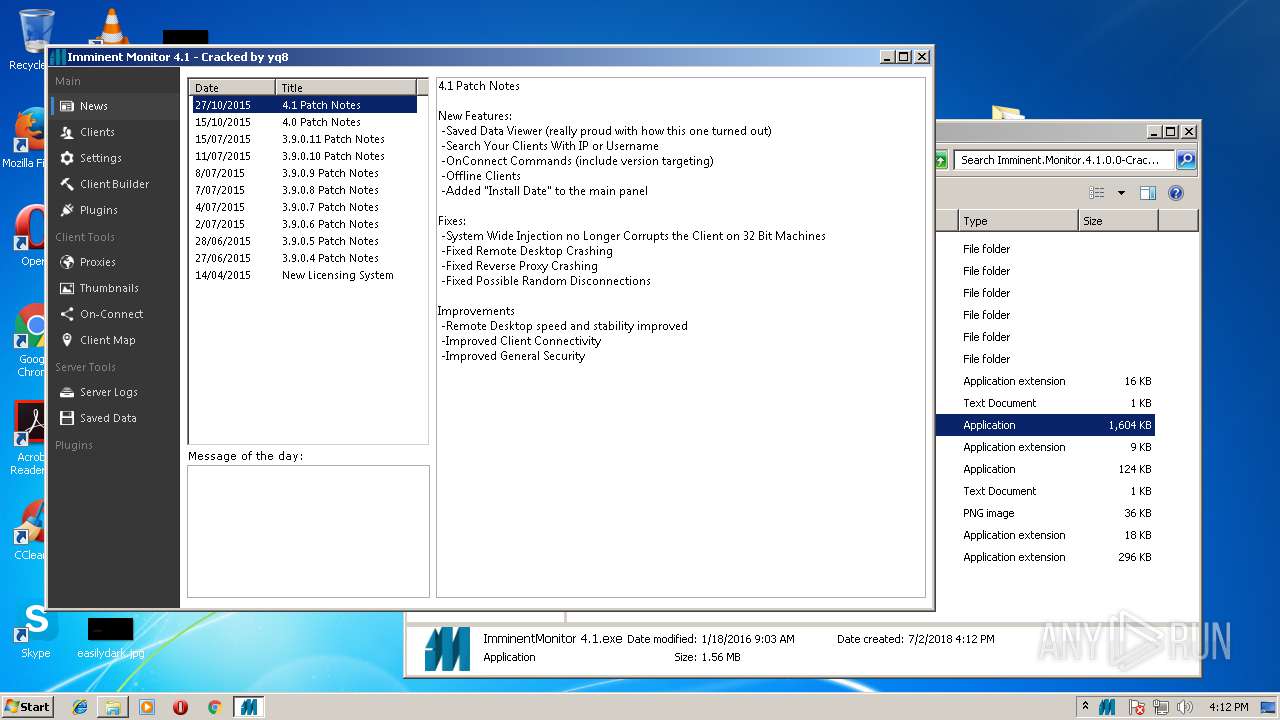This screenshot has height=720, width=1280.
Task: Open the Client Builder tool
Action: click(114, 184)
